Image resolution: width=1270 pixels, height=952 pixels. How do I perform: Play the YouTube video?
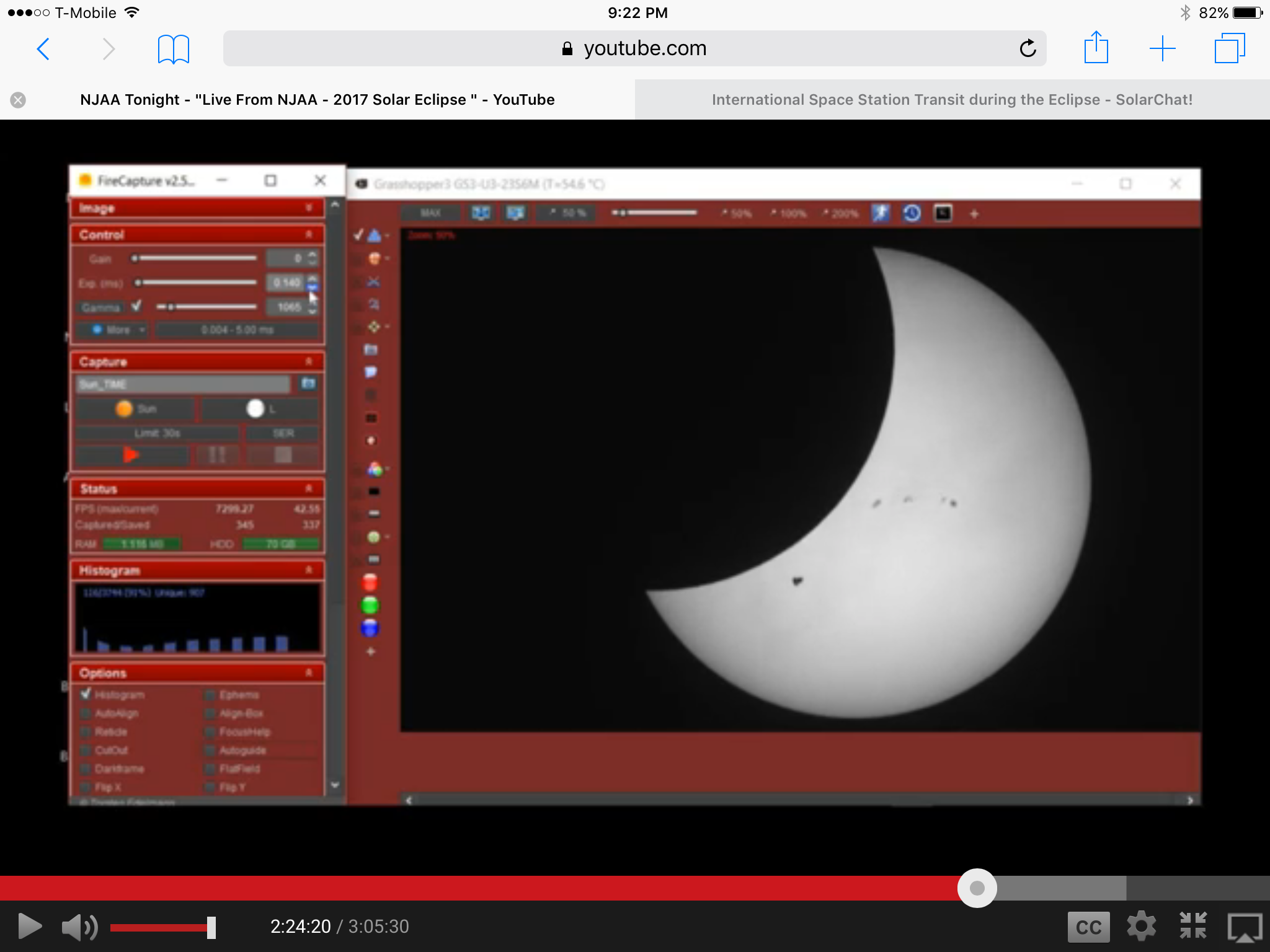click(x=29, y=926)
